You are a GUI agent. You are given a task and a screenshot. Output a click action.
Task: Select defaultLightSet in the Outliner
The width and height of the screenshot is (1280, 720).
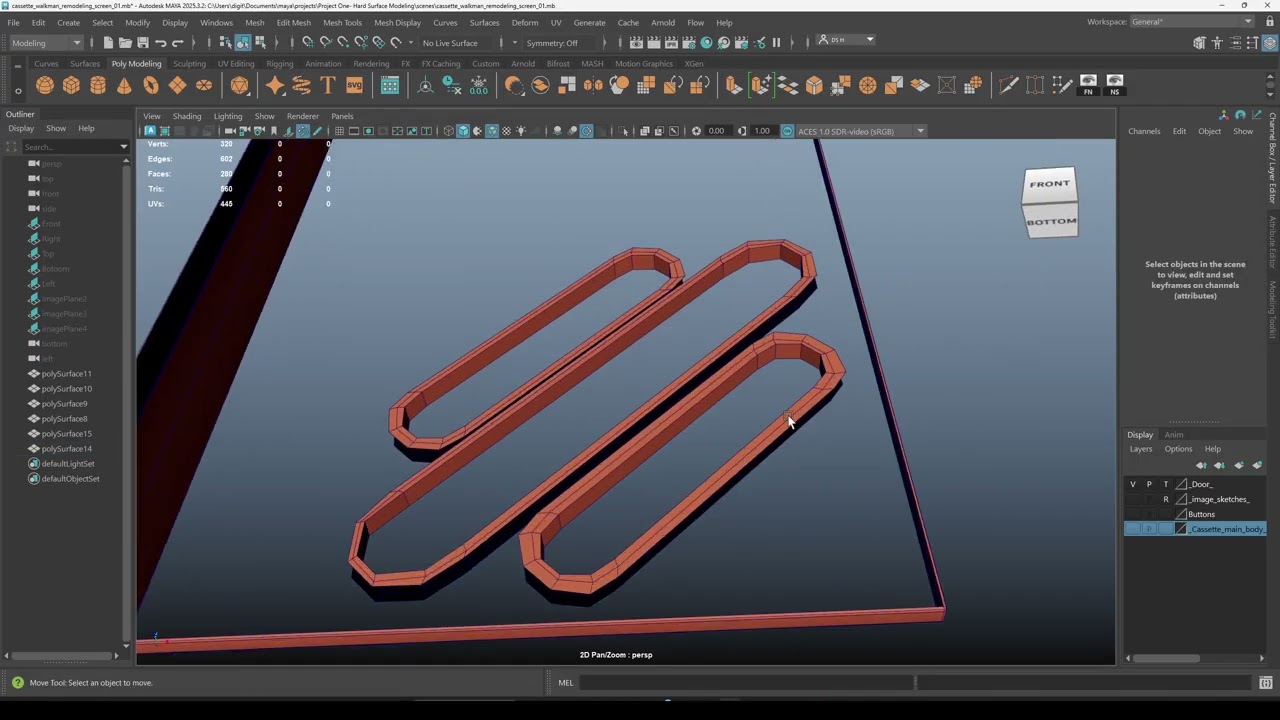pos(68,464)
